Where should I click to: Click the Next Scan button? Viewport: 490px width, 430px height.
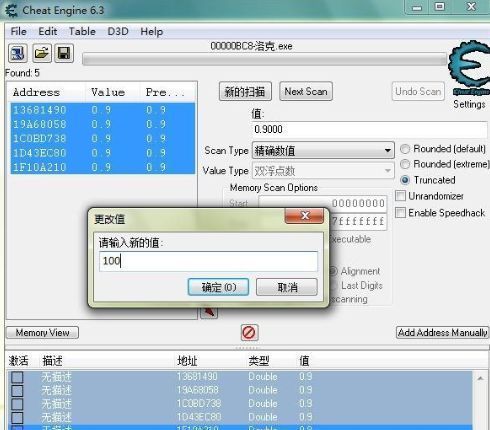306,91
